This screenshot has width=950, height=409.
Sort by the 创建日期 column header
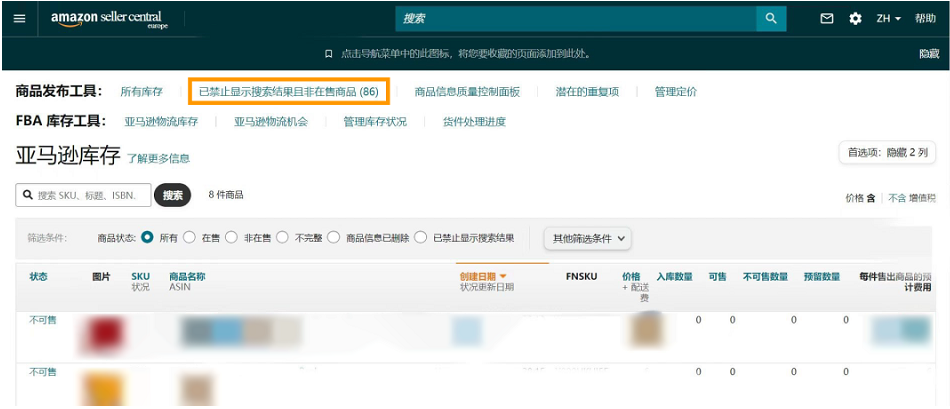coord(483,276)
